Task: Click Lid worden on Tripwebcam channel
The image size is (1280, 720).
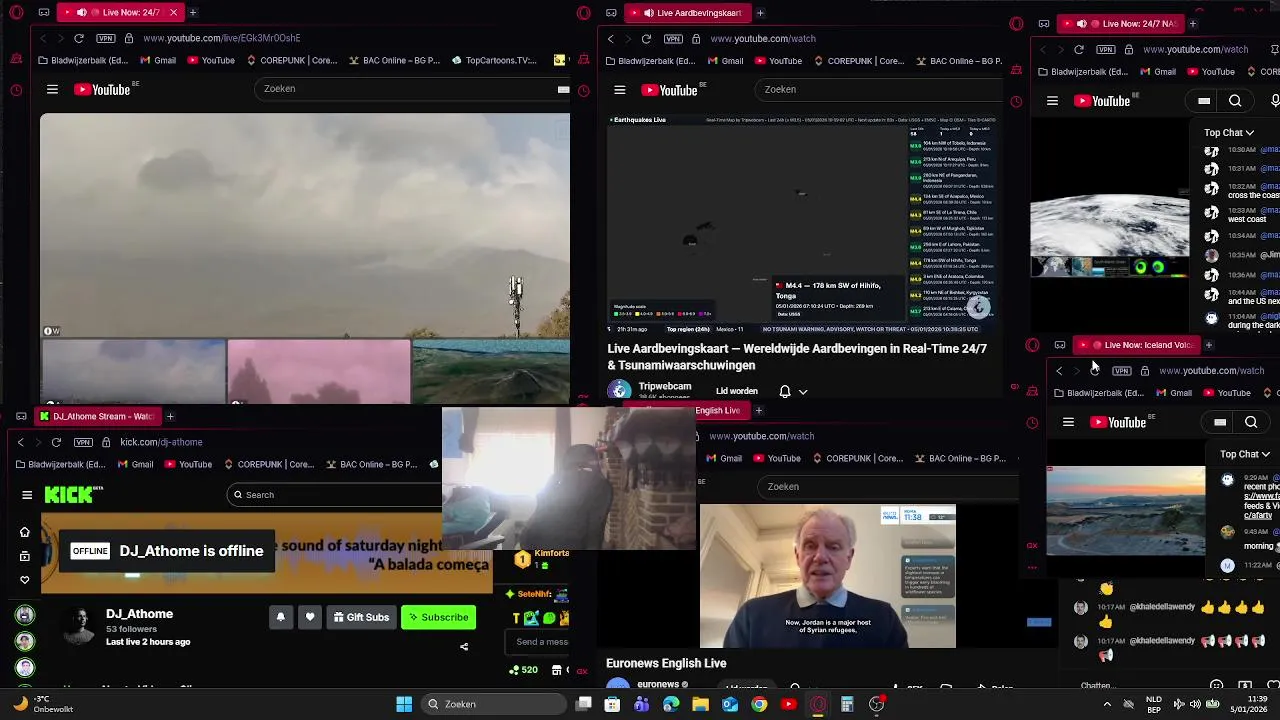Action: click(x=737, y=391)
